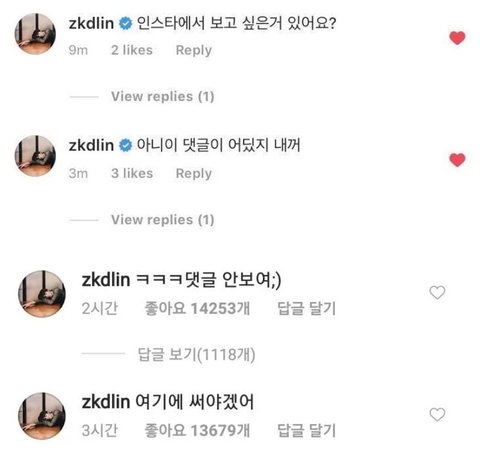Unlike the 아니이 댓글이 어딨지 내꺼 comment
This screenshot has width=480, height=456.
(457, 160)
